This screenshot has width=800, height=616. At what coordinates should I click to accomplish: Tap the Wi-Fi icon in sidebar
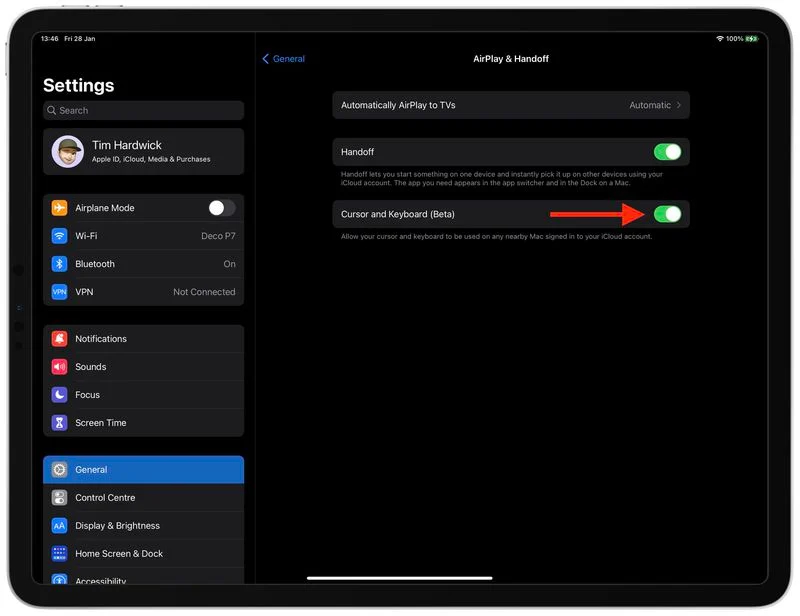pos(59,236)
